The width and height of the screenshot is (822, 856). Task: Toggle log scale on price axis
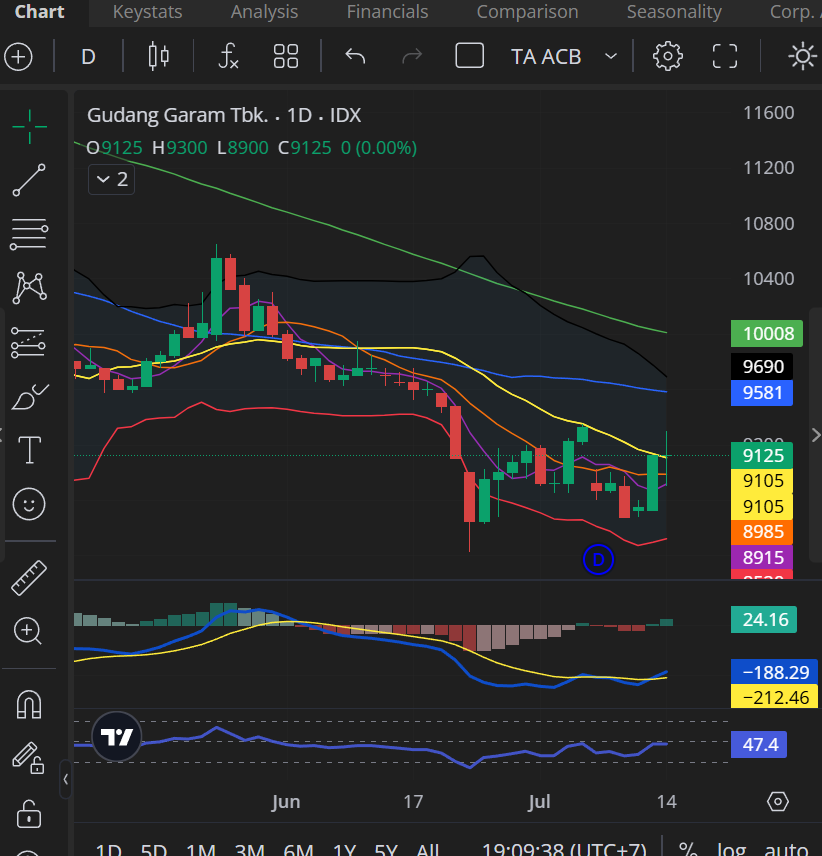731,849
